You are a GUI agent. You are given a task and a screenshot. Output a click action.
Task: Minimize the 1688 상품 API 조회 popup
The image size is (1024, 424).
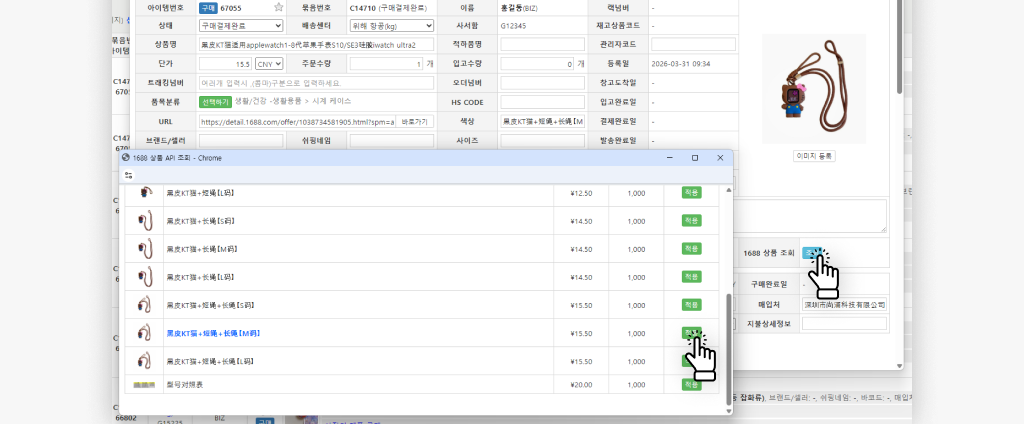(x=669, y=158)
